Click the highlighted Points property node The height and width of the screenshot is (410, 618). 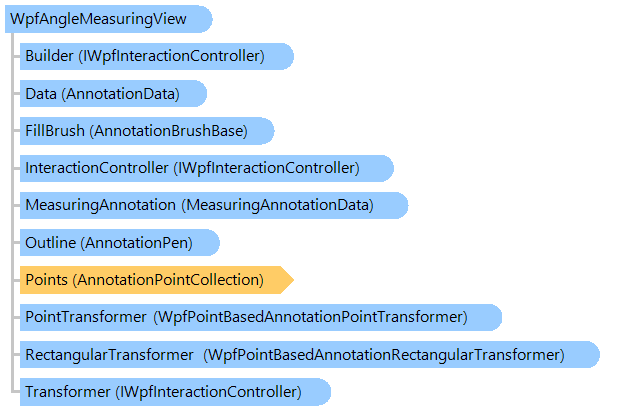[157, 280]
